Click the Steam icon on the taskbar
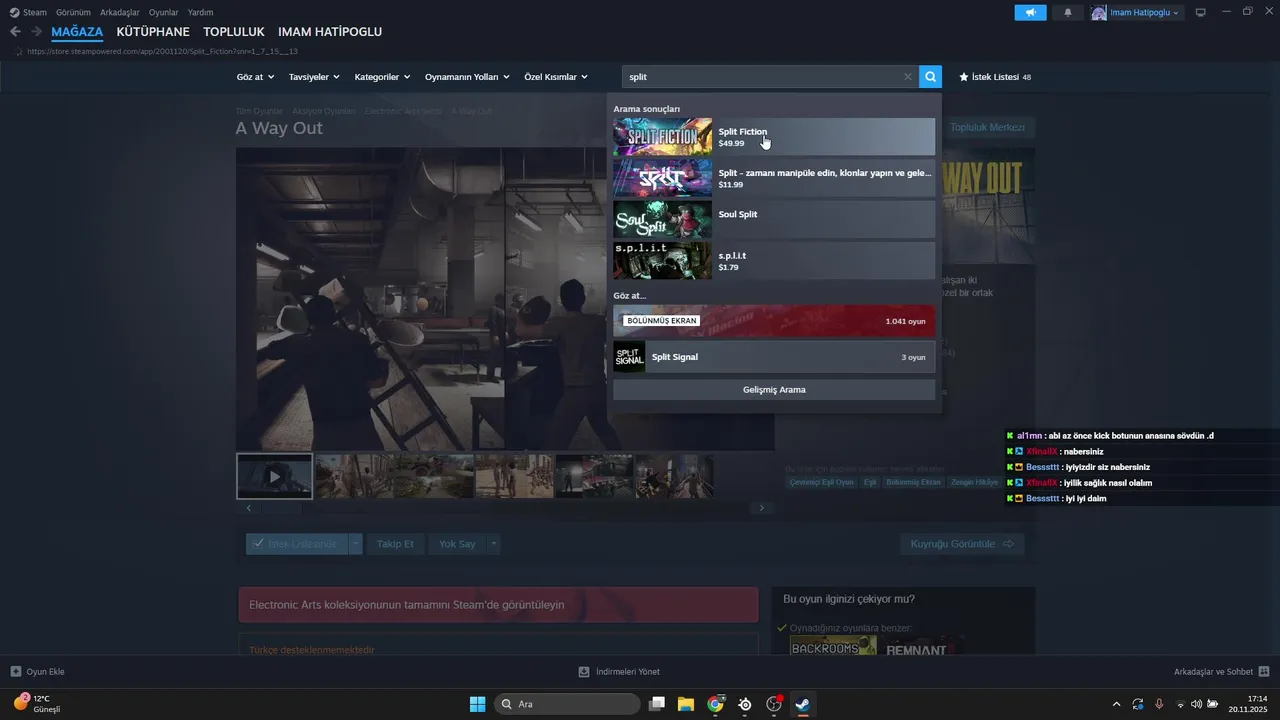The height and width of the screenshot is (720, 1280). [x=803, y=704]
